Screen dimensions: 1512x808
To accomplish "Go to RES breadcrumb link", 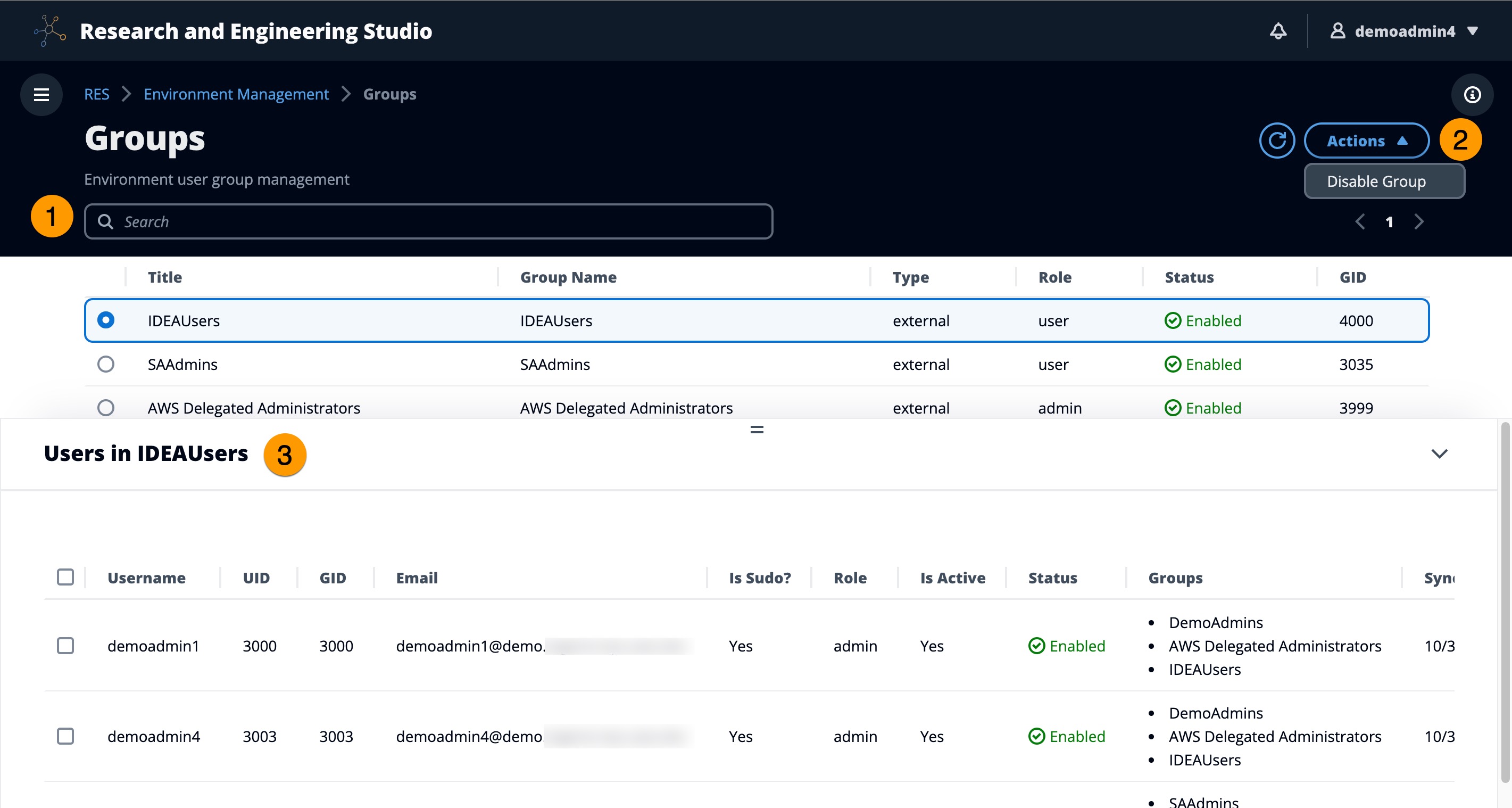I will pyautogui.click(x=96, y=95).
